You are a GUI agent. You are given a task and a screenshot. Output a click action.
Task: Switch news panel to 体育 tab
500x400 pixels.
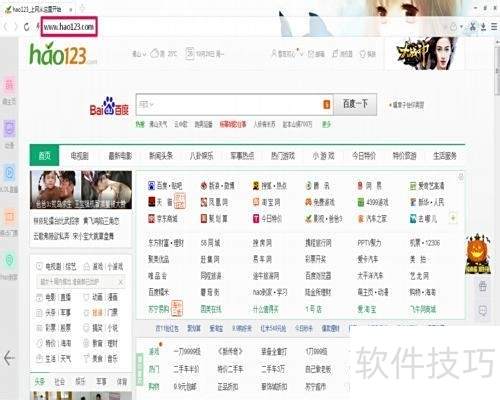click(x=122, y=382)
